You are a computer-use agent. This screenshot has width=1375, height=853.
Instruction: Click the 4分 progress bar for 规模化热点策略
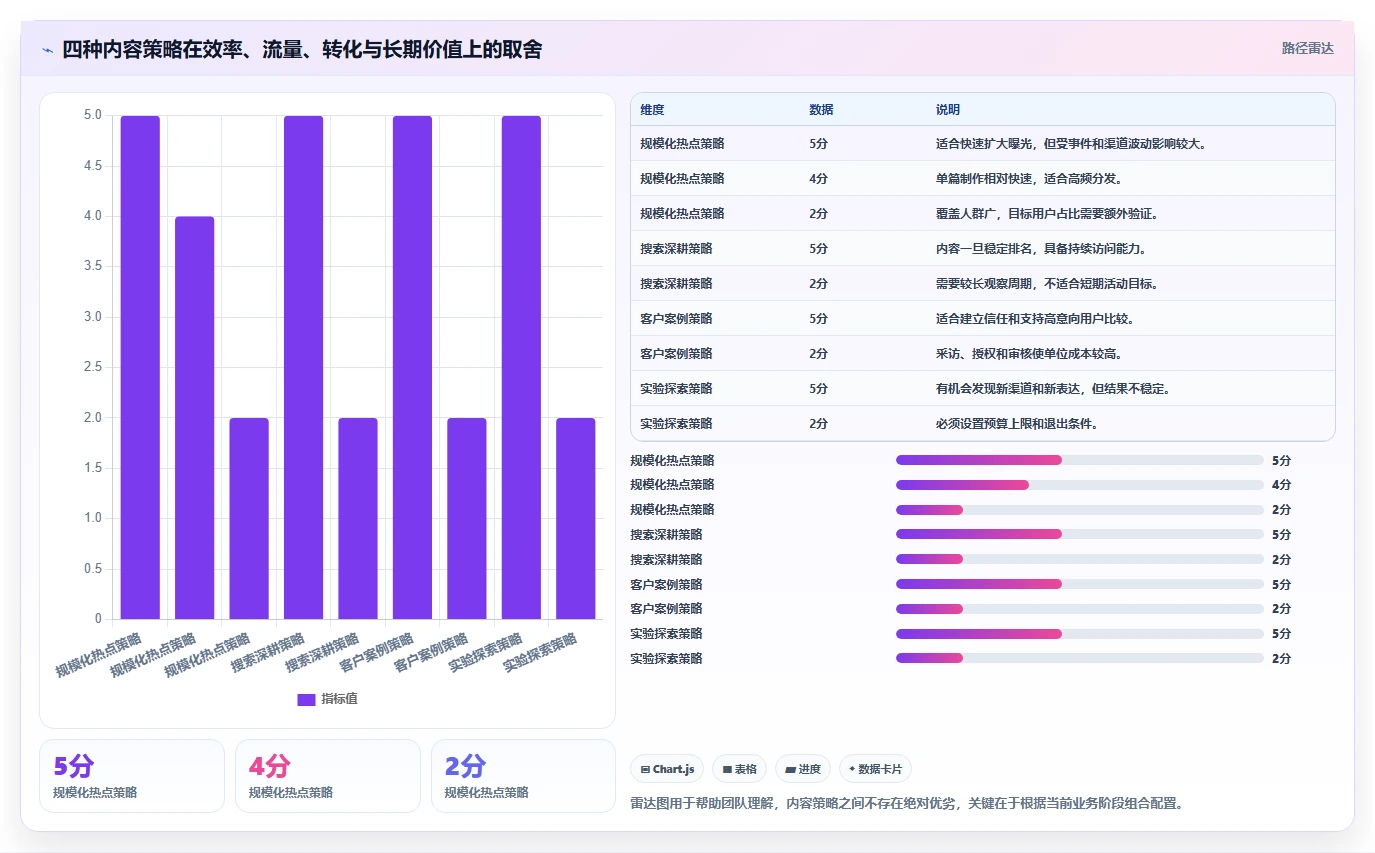[x=1080, y=485]
